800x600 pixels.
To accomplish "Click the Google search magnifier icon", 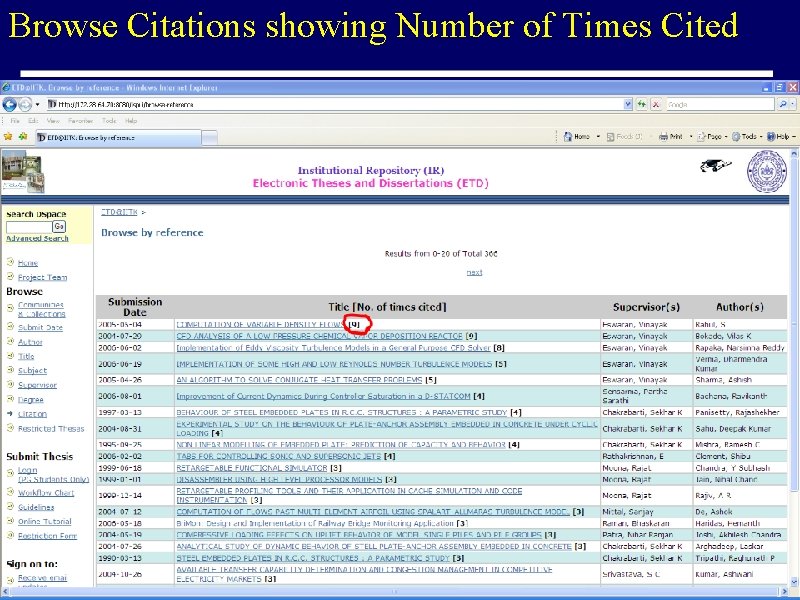I will (782, 104).
